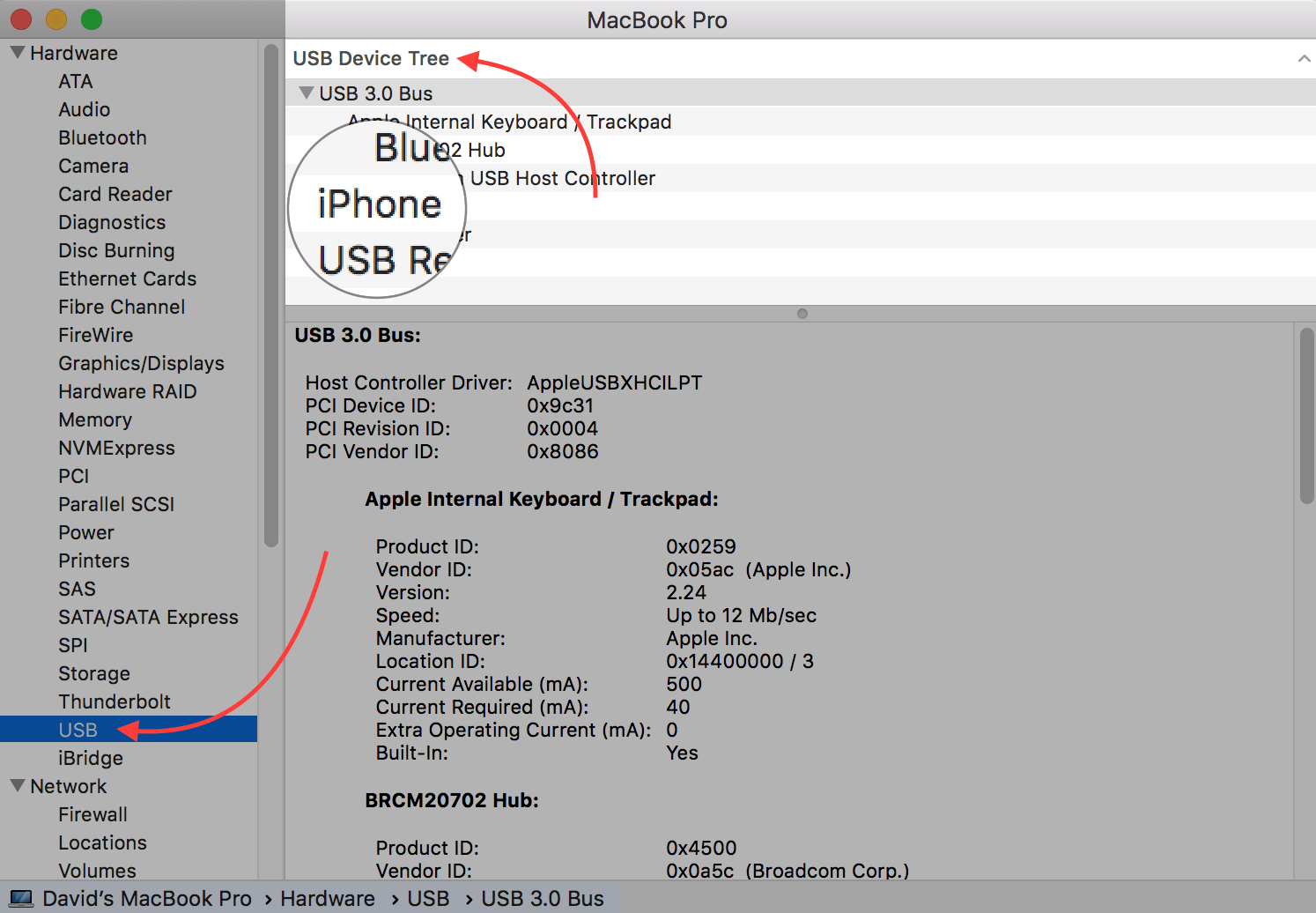Select Diagnostics in the sidebar

[x=112, y=222]
